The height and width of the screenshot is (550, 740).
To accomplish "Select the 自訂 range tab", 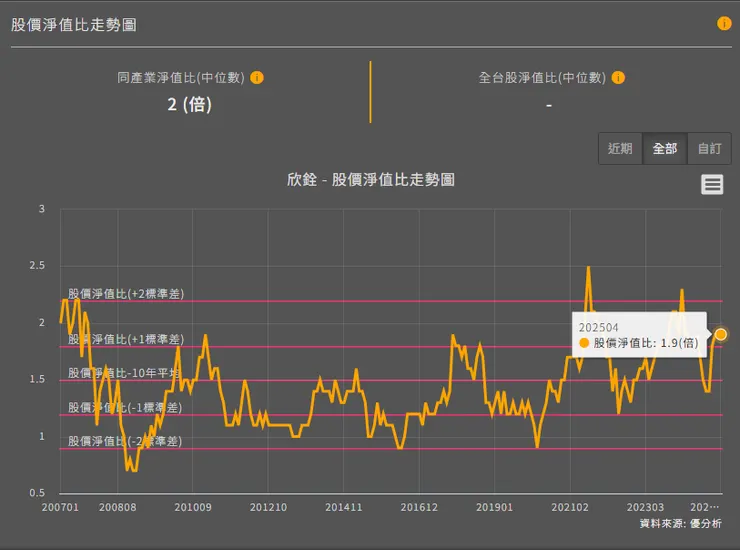I will [x=709, y=149].
